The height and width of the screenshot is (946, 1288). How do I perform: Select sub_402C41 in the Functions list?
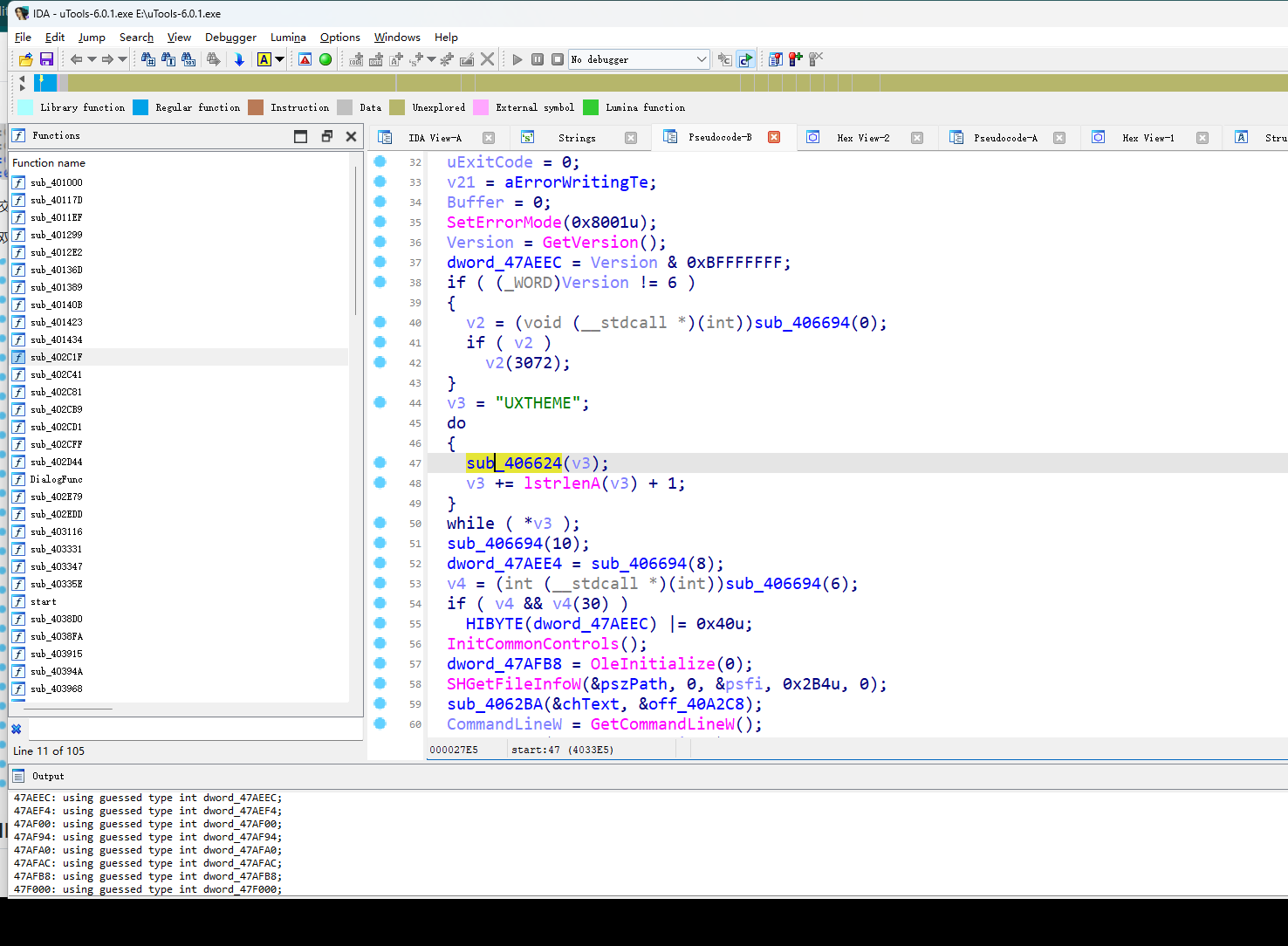(x=57, y=374)
